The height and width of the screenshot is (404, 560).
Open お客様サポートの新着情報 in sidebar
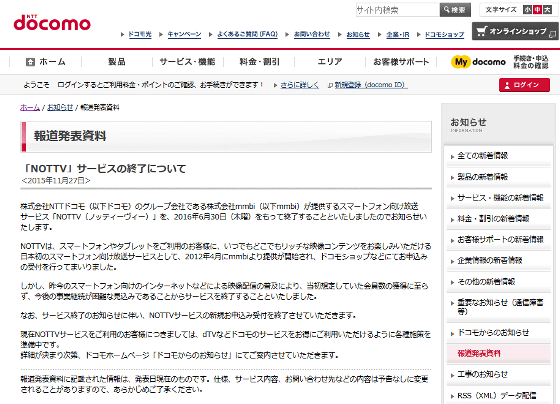pyautogui.click(x=498, y=240)
